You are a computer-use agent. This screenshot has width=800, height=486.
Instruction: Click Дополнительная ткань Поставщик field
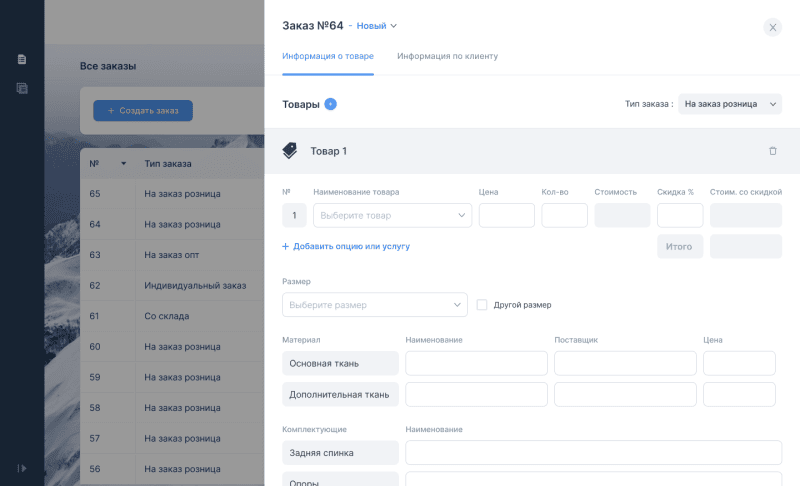click(625, 394)
